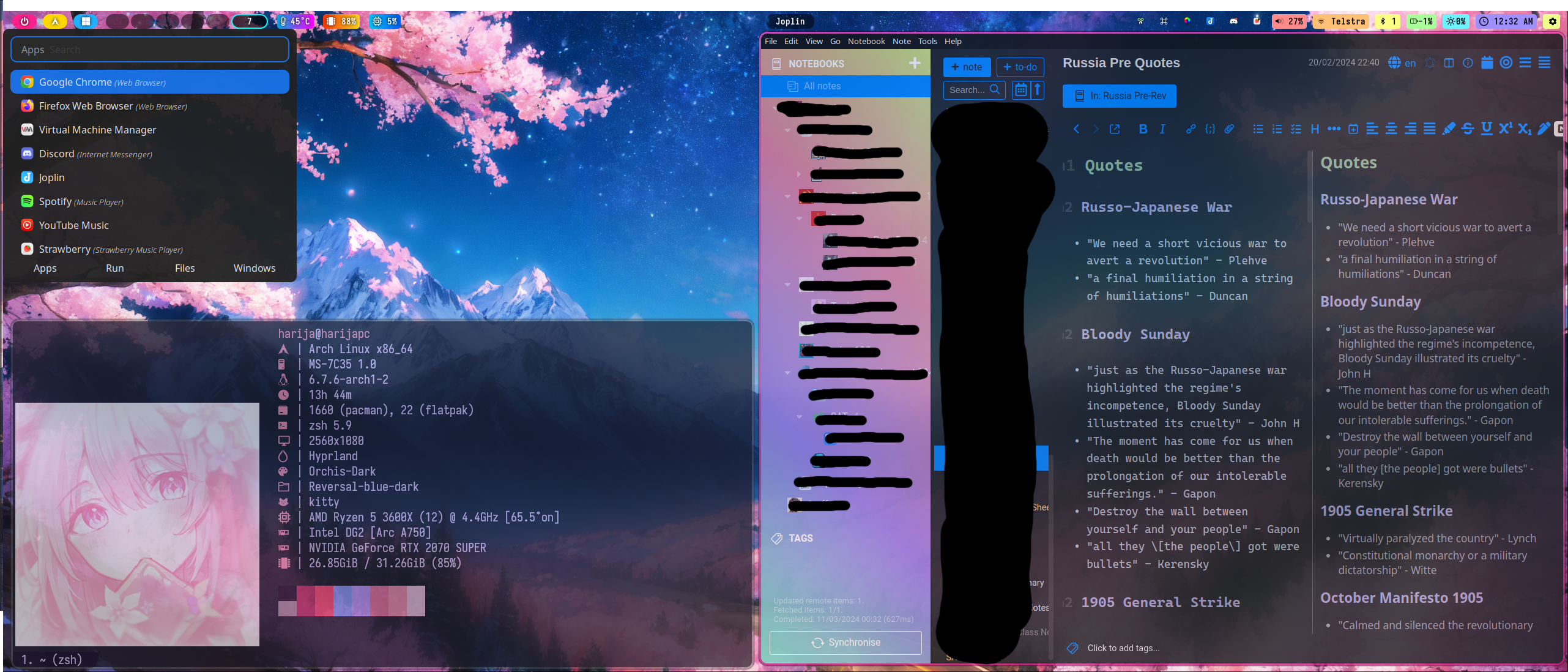
Task: Toggle editor layout split-pane icon
Action: (x=1449, y=63)
